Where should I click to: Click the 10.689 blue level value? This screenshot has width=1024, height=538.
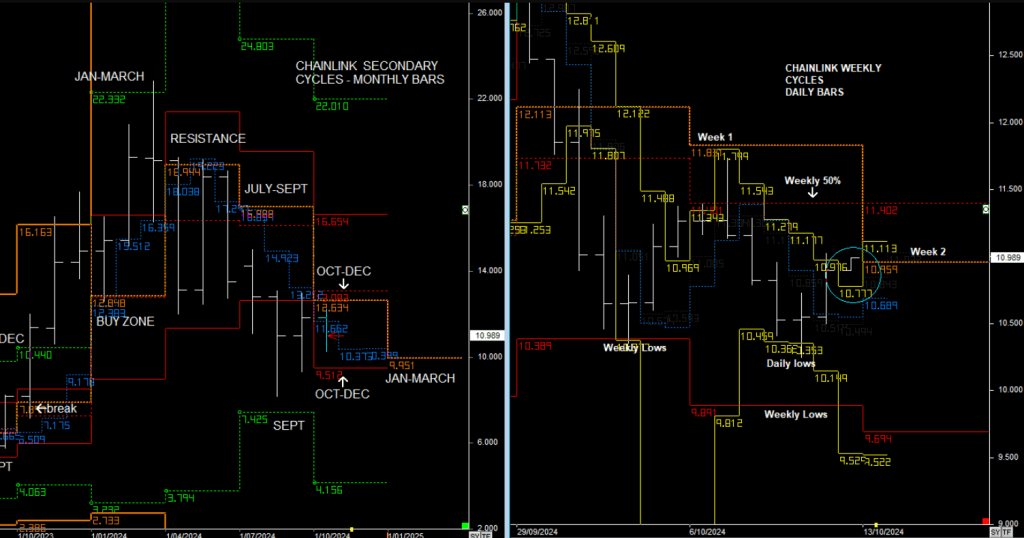pyautogui.click(x=881, y=306)
